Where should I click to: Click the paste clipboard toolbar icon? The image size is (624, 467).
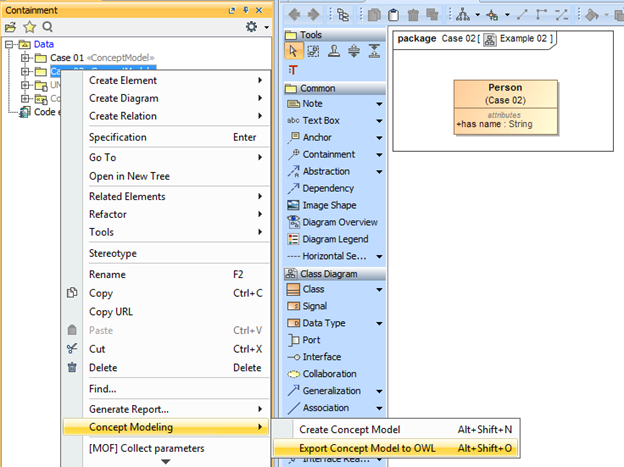394,15
